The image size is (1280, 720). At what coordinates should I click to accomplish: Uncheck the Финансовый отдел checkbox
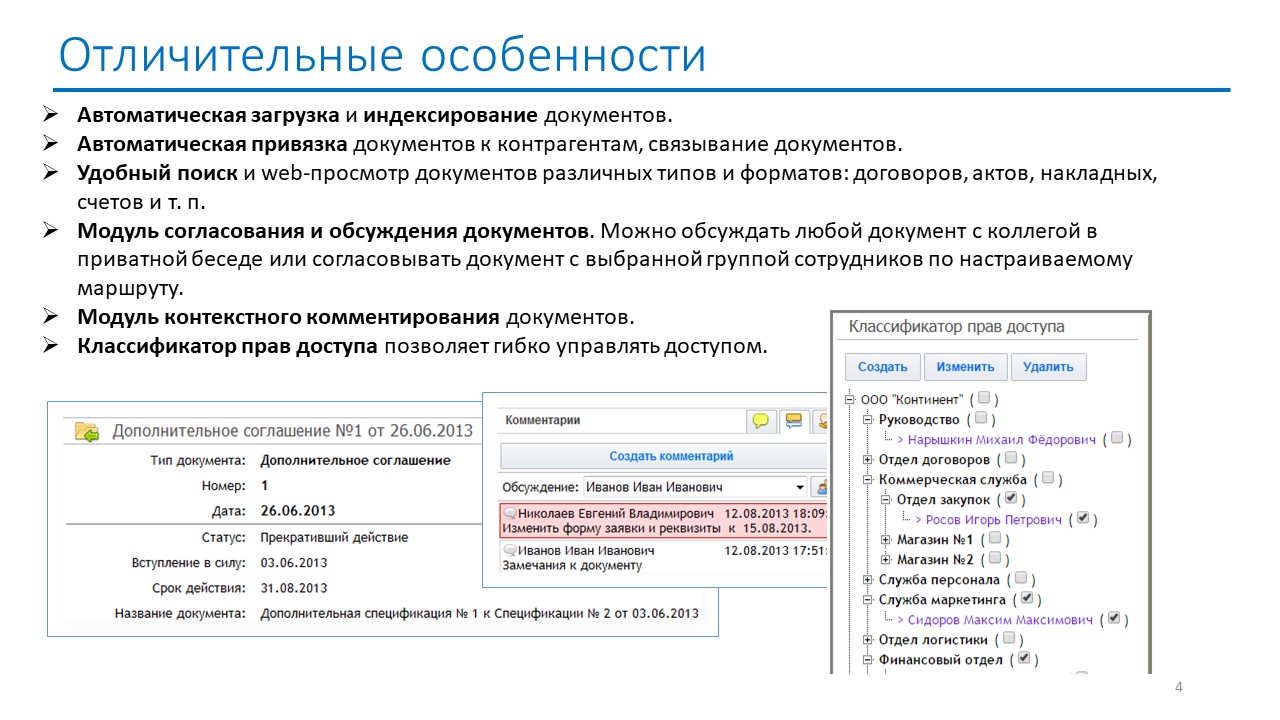tap(1023, 659)
